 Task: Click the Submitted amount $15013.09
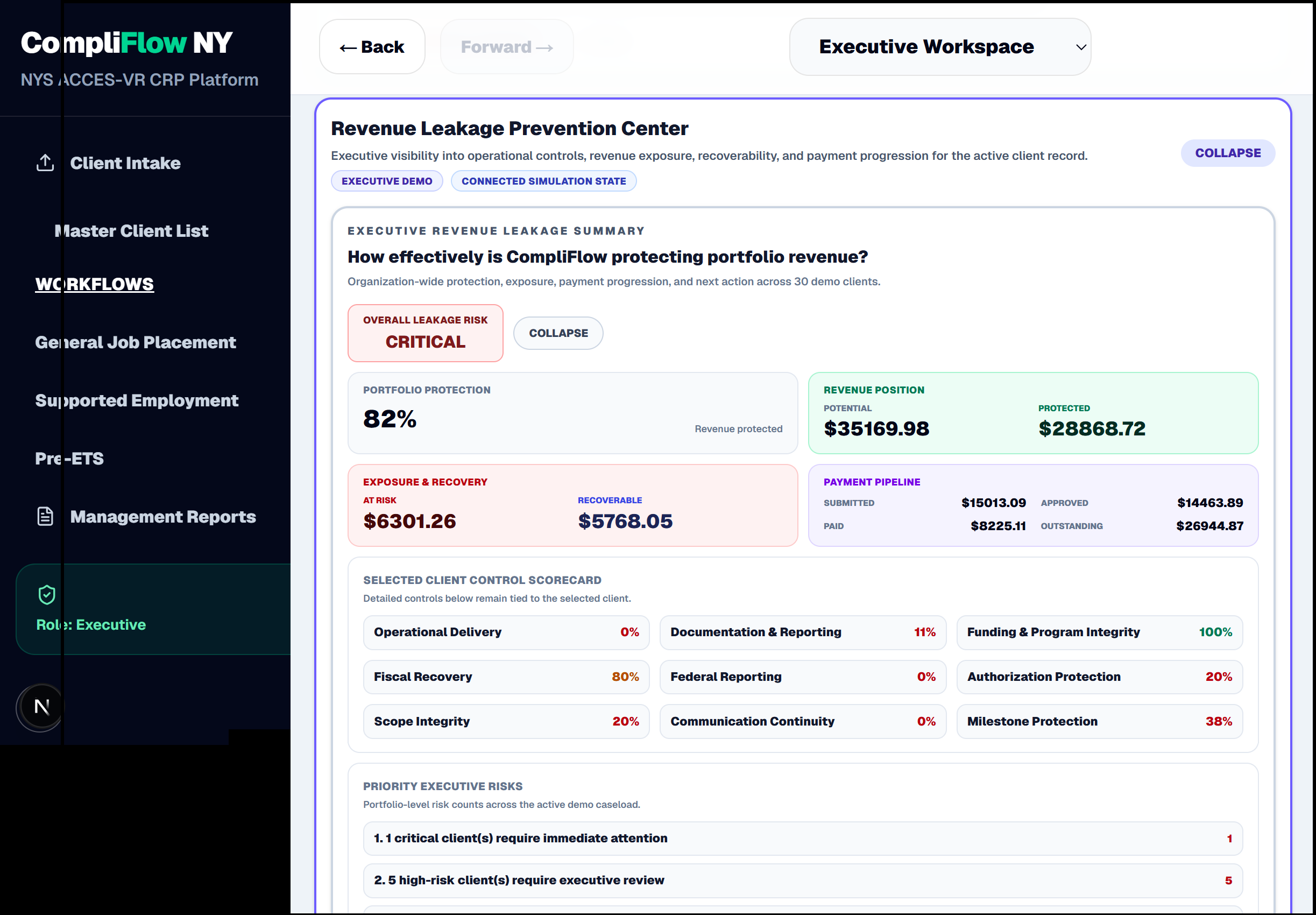[993, 503]
